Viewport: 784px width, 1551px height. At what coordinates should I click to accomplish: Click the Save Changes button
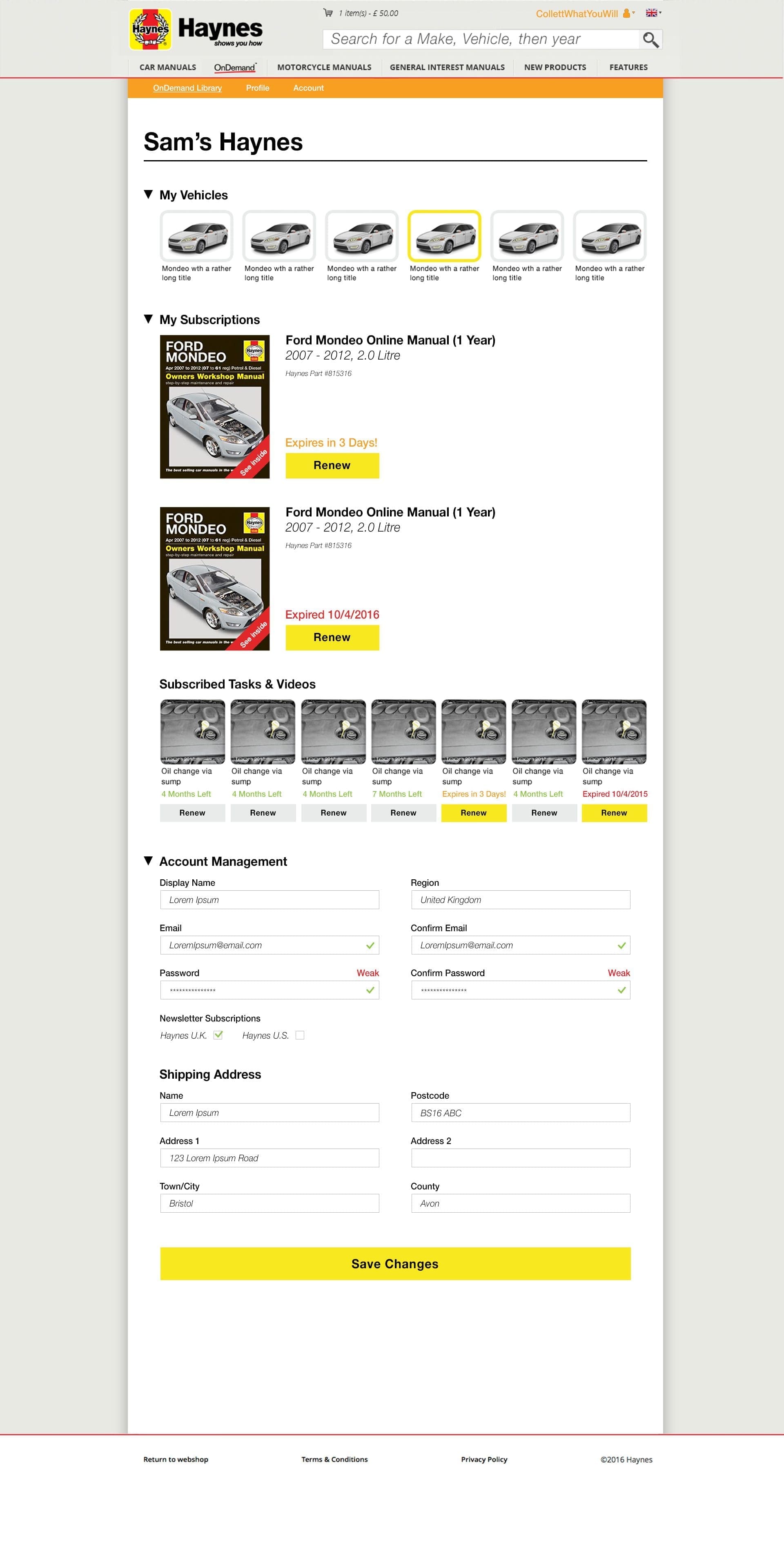point(395,1264)
